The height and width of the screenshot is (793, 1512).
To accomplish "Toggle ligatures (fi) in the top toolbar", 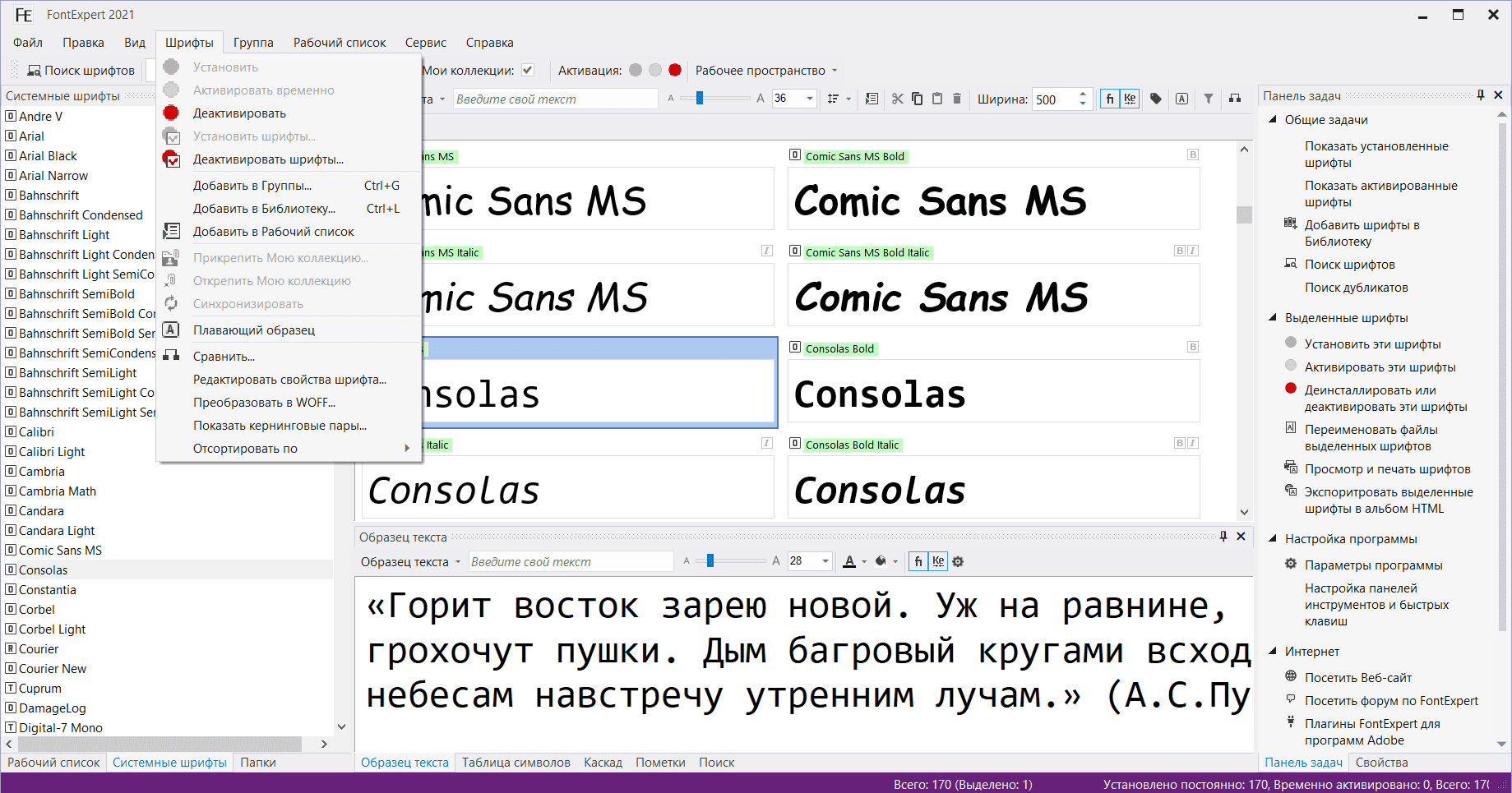I will point(1110,99).
